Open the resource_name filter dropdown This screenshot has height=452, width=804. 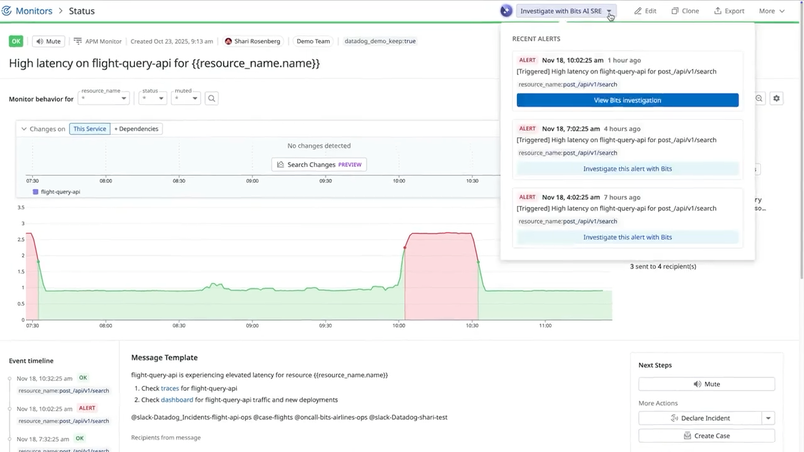point(104,98)
